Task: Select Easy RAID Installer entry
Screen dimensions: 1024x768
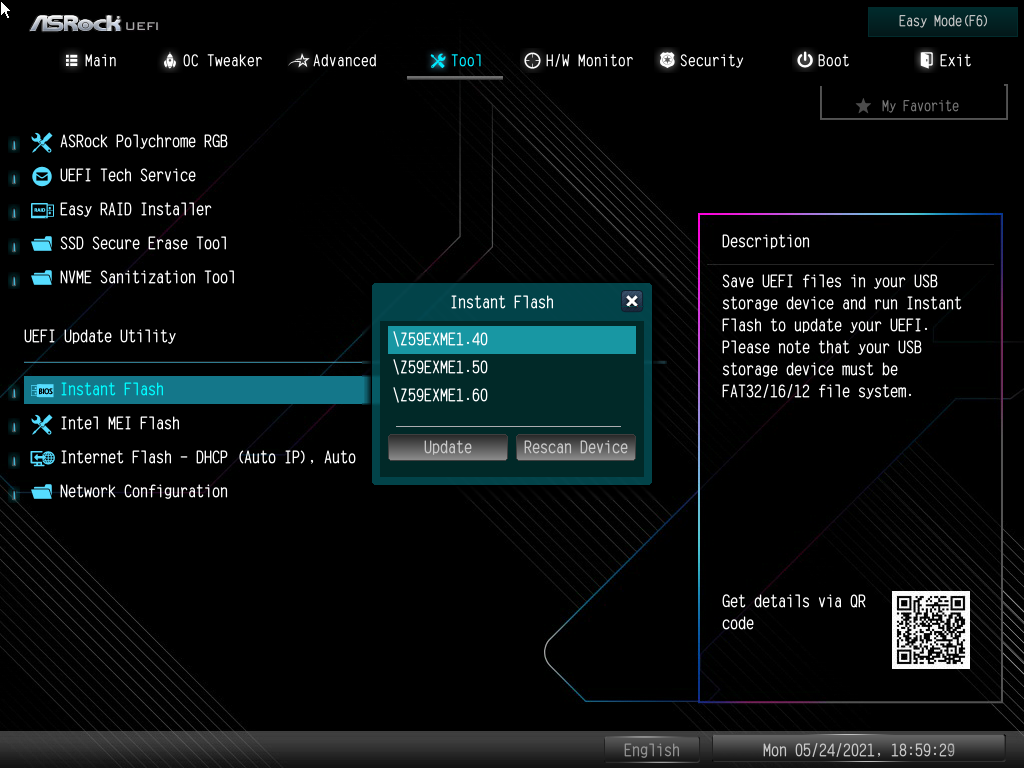Action: point(136,210)
